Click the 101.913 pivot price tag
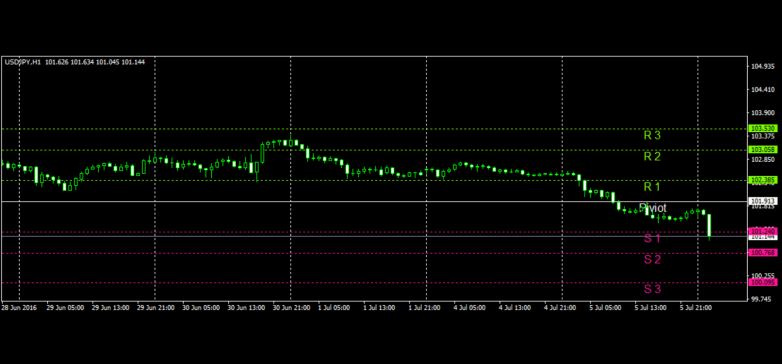 pos(763,201)
